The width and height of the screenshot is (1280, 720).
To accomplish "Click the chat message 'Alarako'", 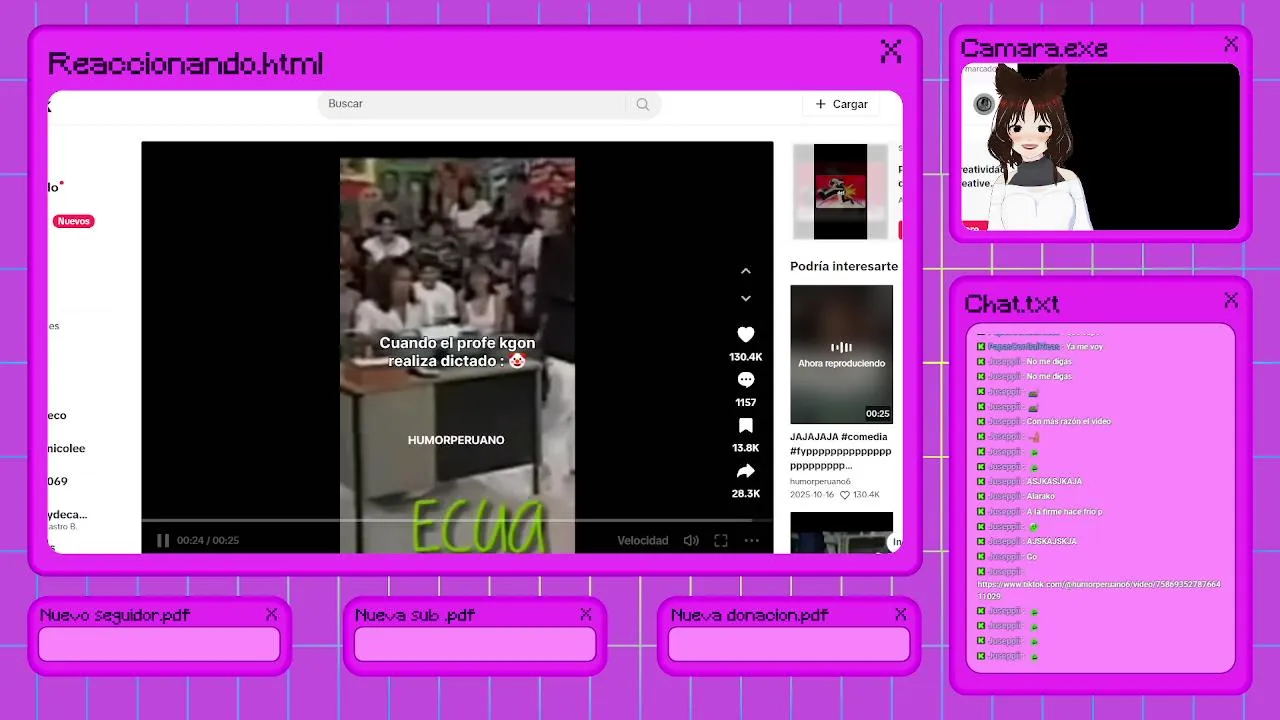I will tap(1040, 497).
